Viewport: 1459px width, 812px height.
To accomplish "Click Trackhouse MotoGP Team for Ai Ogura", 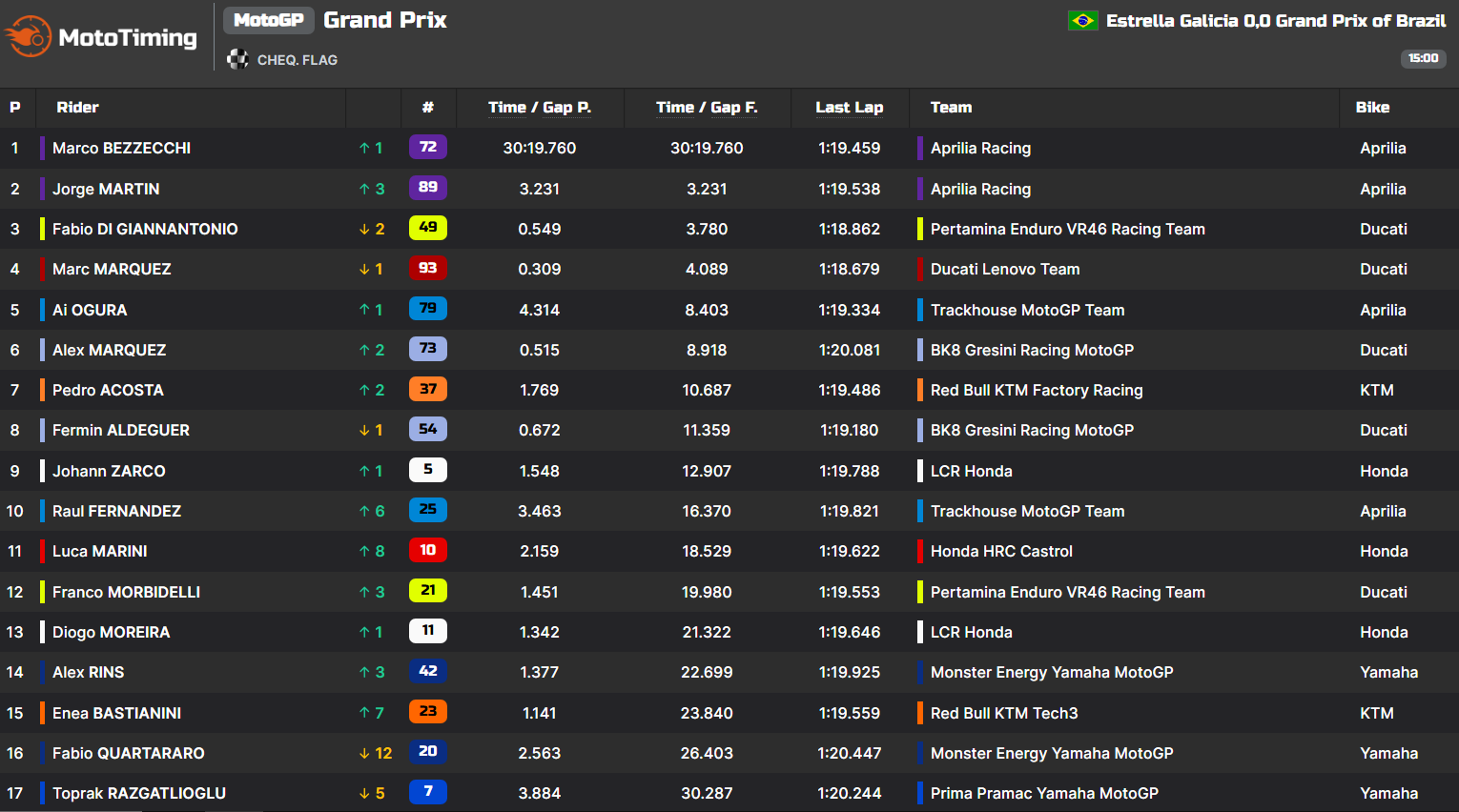I will pyautogui.click(x=1027, y=310).
